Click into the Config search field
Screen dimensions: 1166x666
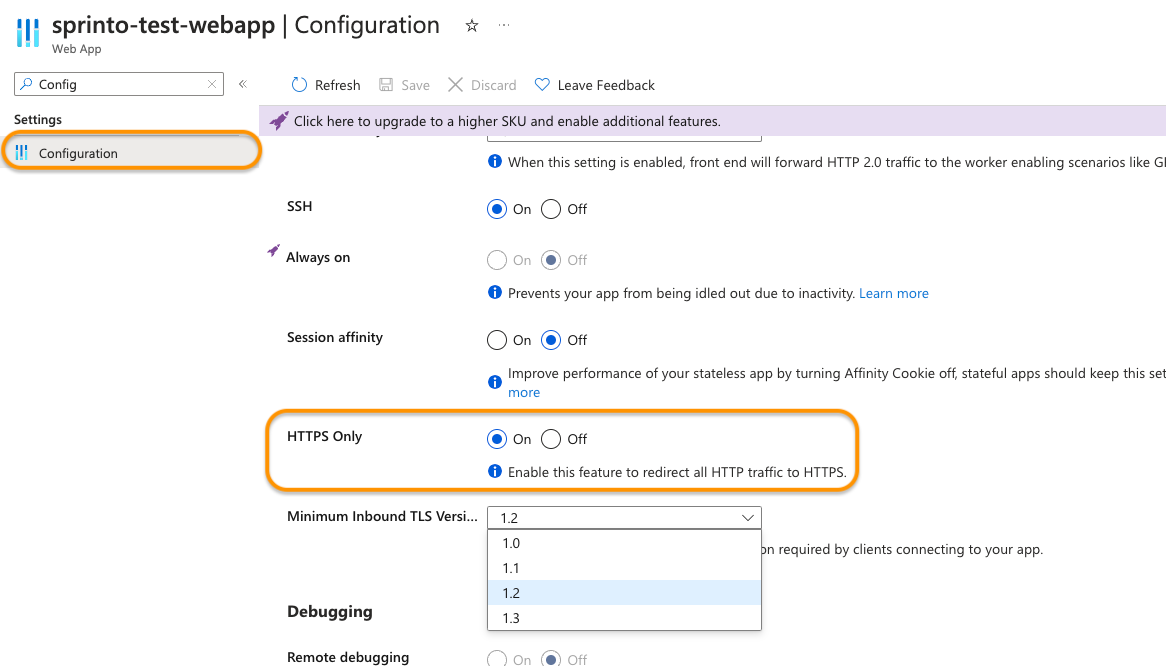[119, 84]
